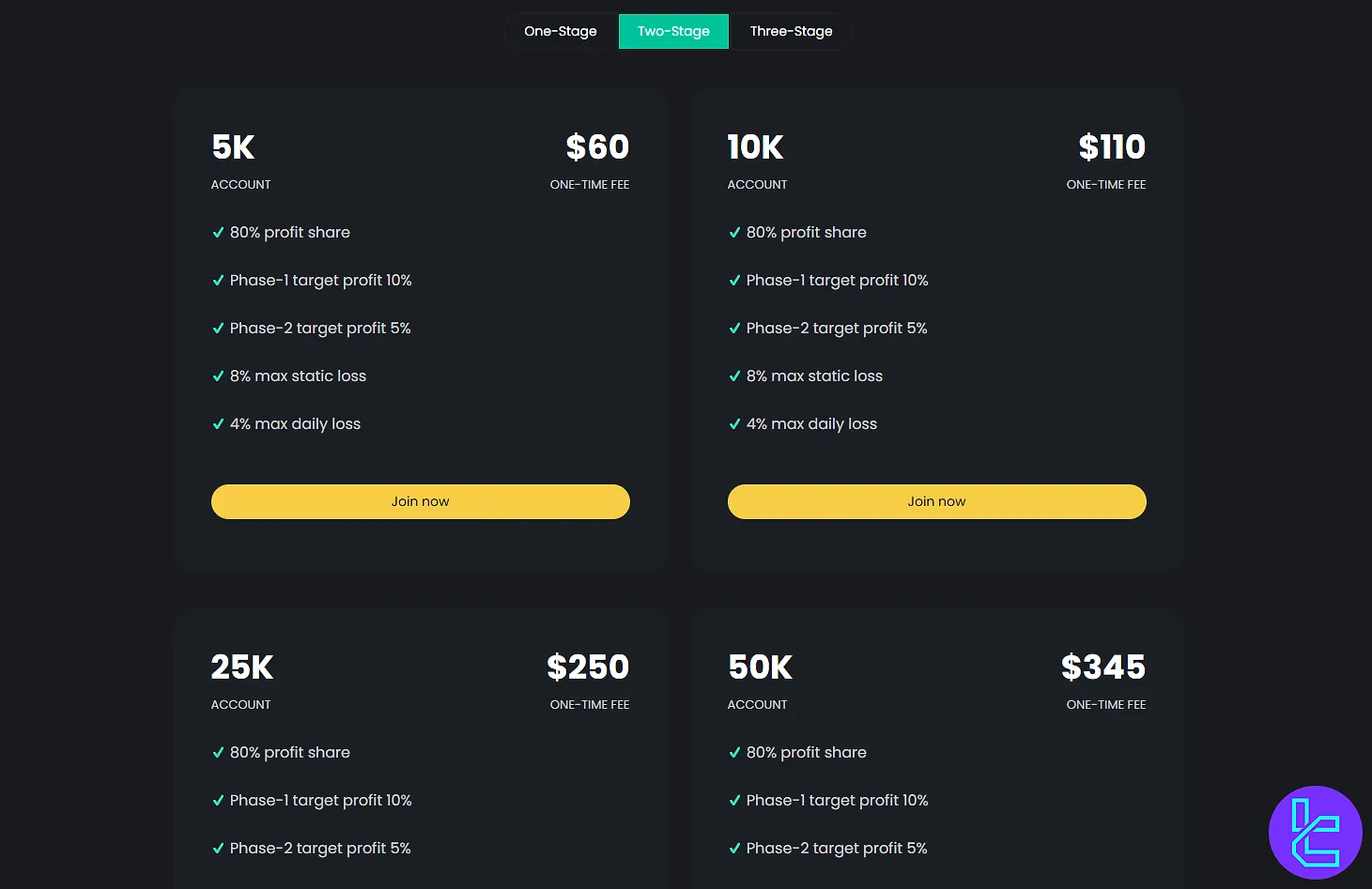Select the Two-Stage tab
The height and width of the screenshot is (889, 1372).
[x=673, y=31]
